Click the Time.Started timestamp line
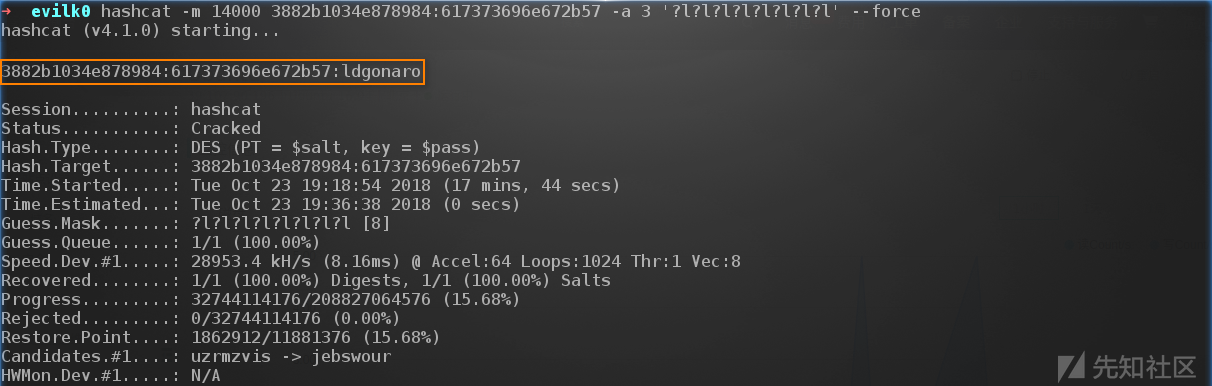Viewport: 1212px width, 386px height. pos(310,185)
